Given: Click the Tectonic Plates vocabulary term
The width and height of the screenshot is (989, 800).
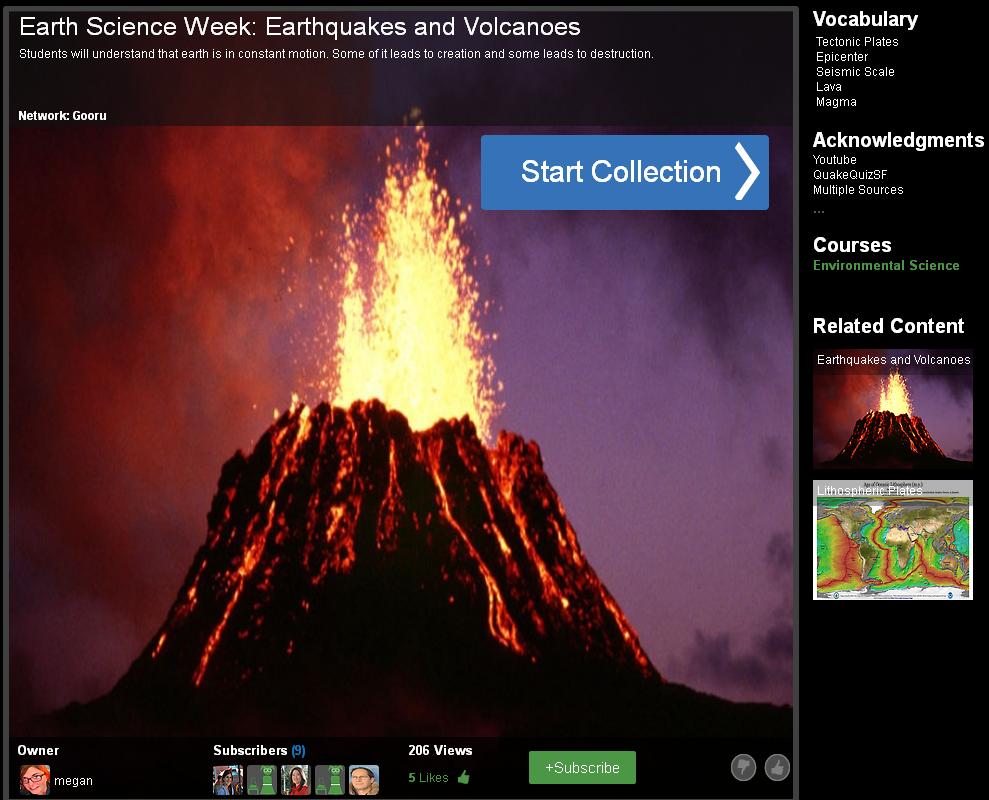Looking at the screenshot, I should click(x=857, y=42).
